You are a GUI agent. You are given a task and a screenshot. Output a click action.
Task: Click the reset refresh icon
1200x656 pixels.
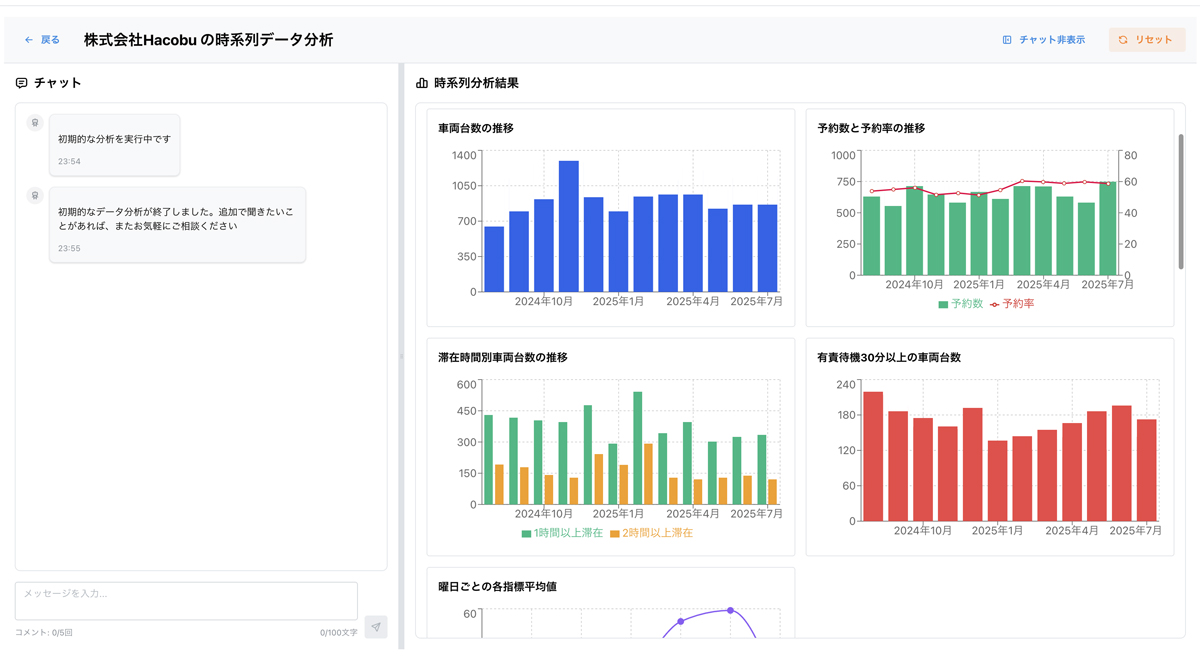1123,40
